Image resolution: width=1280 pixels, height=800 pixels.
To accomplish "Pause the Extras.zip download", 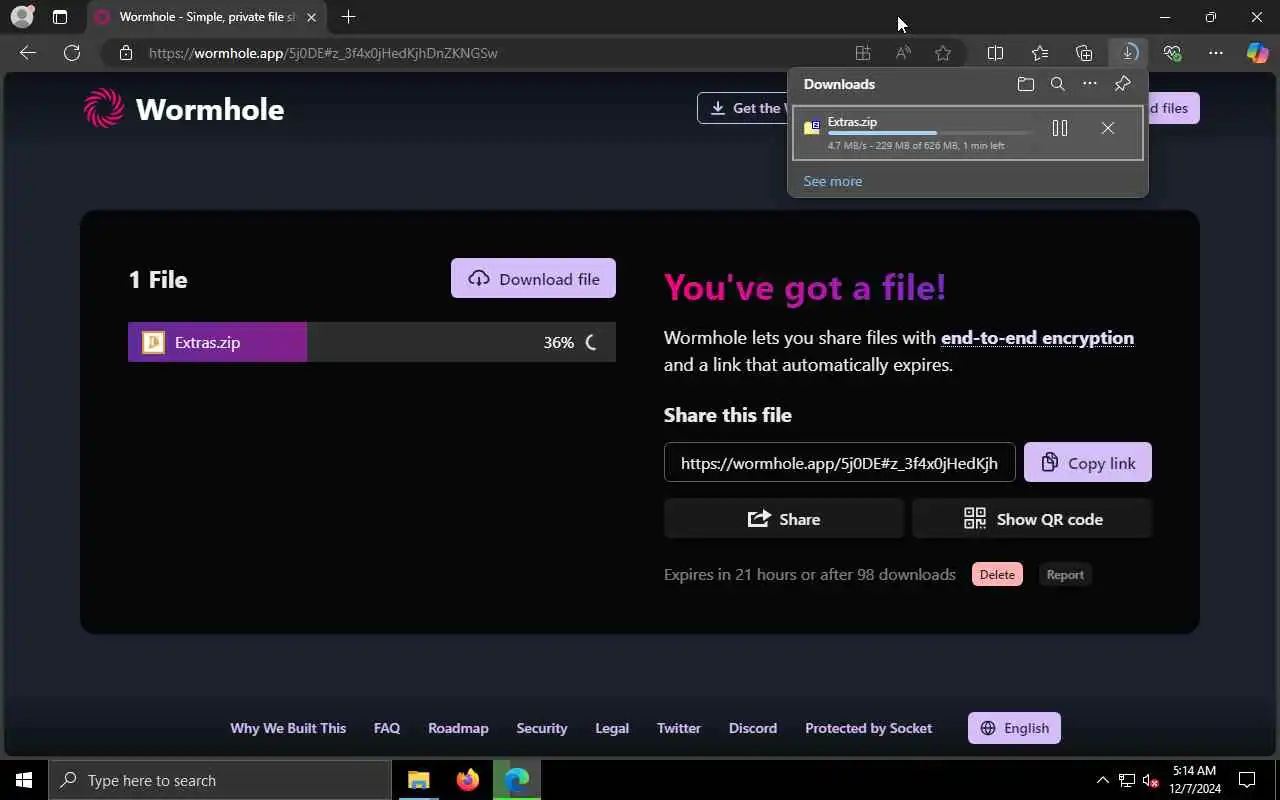I will pyautogui.click(x=1060, y=128).
